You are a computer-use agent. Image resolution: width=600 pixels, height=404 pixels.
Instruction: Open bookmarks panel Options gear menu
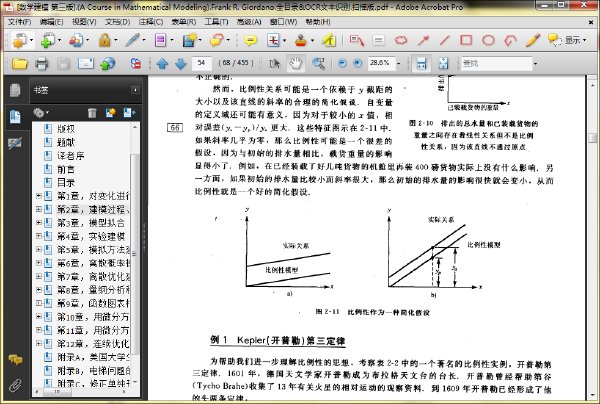coord(41,113)
